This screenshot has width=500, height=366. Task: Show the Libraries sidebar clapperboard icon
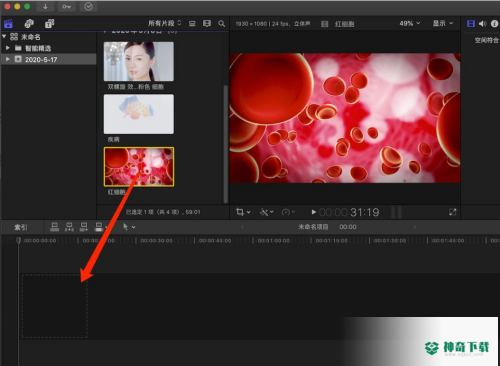click(8, 24)
